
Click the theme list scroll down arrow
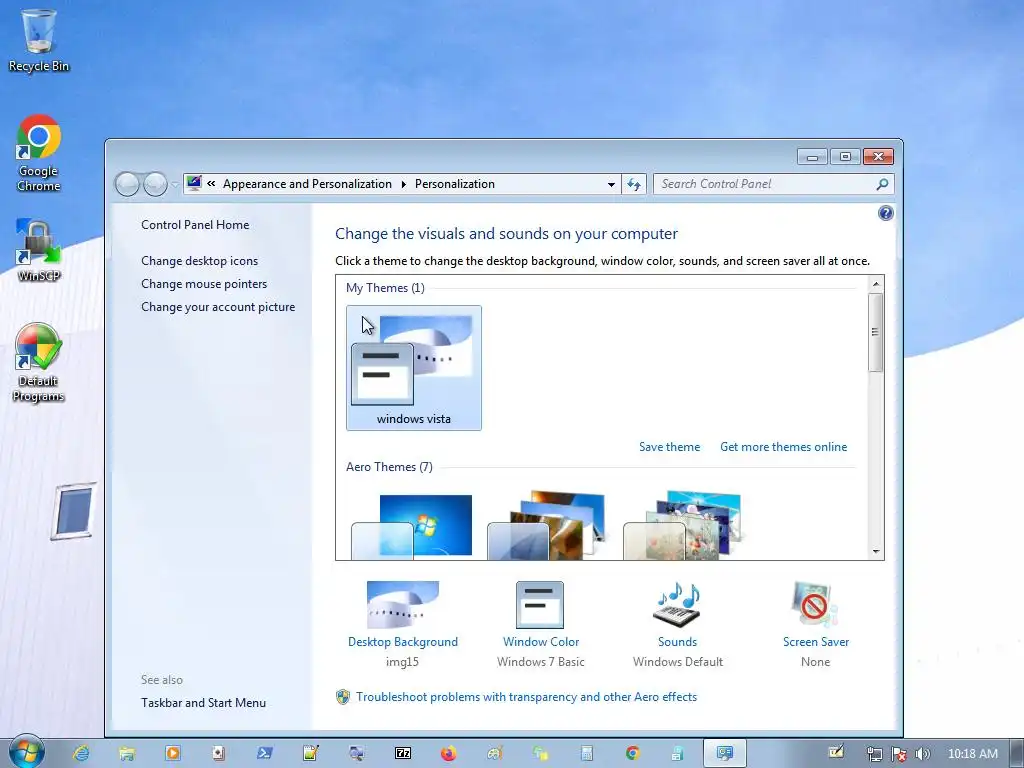pos(876,552)
